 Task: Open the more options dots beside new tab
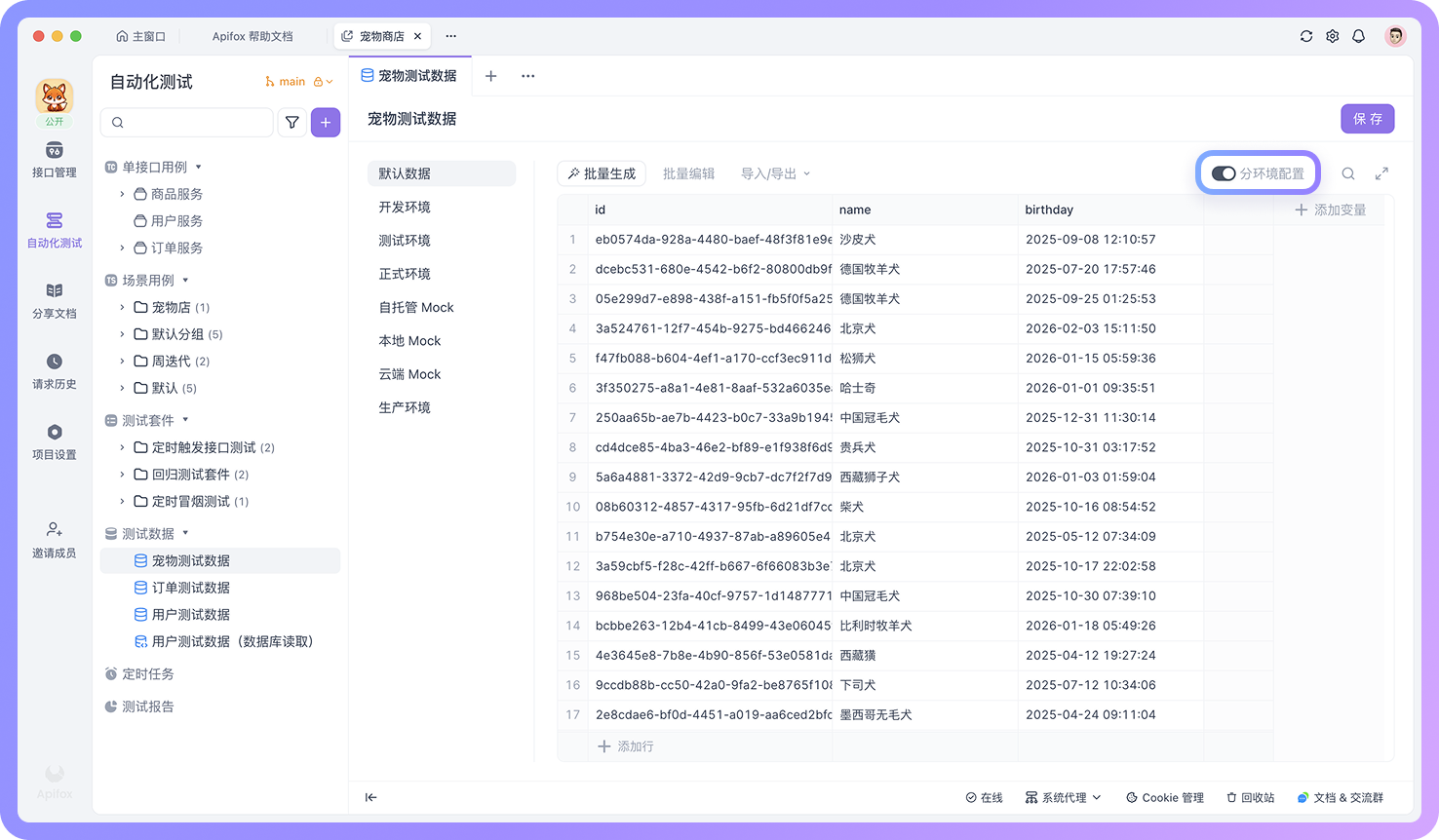coord(527,76)
